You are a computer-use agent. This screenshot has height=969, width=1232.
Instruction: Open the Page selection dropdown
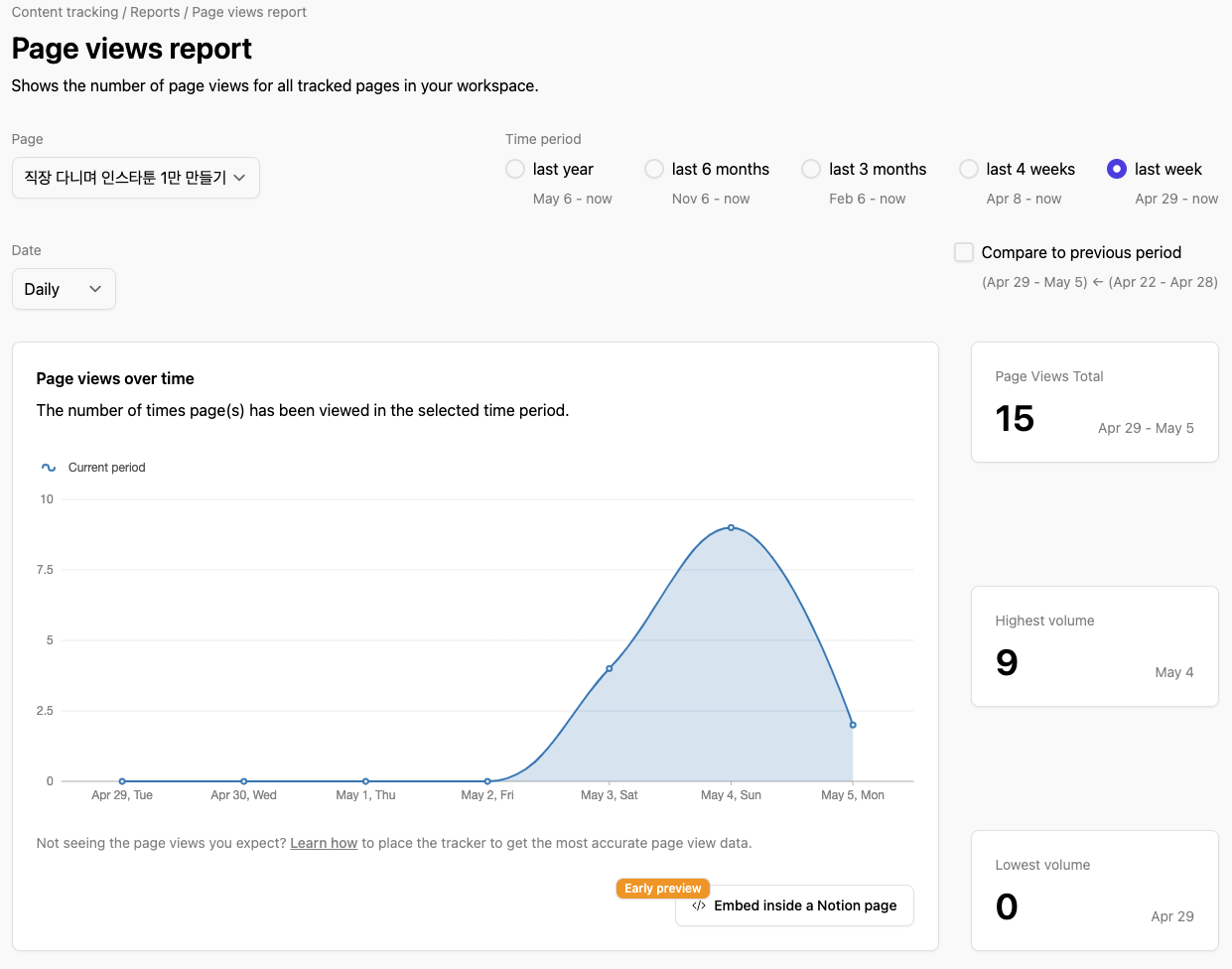point(135,178)
